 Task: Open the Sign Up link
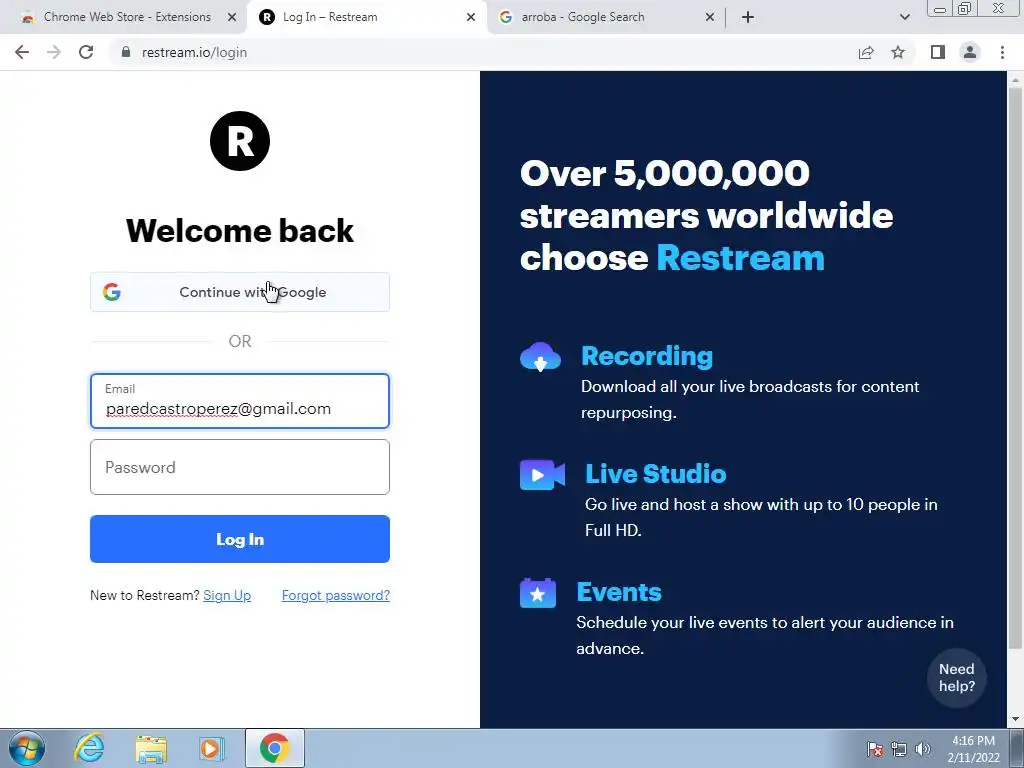[227, 595]
